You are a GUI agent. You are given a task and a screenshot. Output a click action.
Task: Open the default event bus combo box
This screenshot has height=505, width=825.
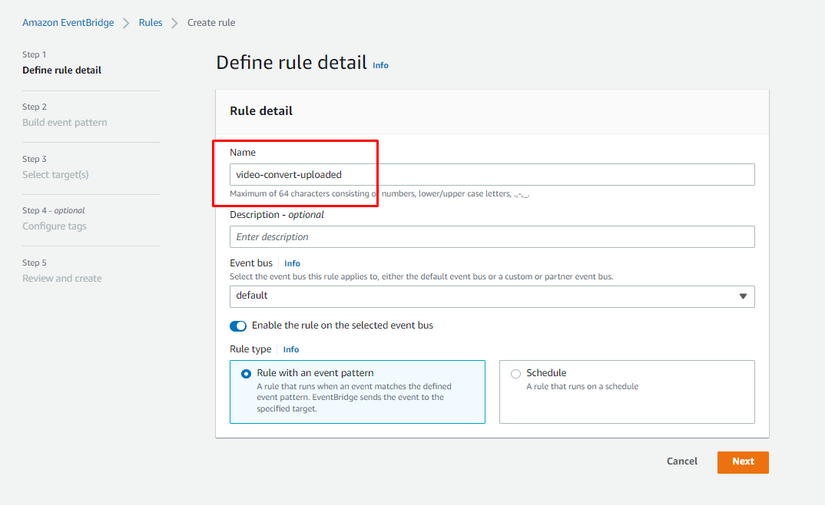(x=480, y=296)
